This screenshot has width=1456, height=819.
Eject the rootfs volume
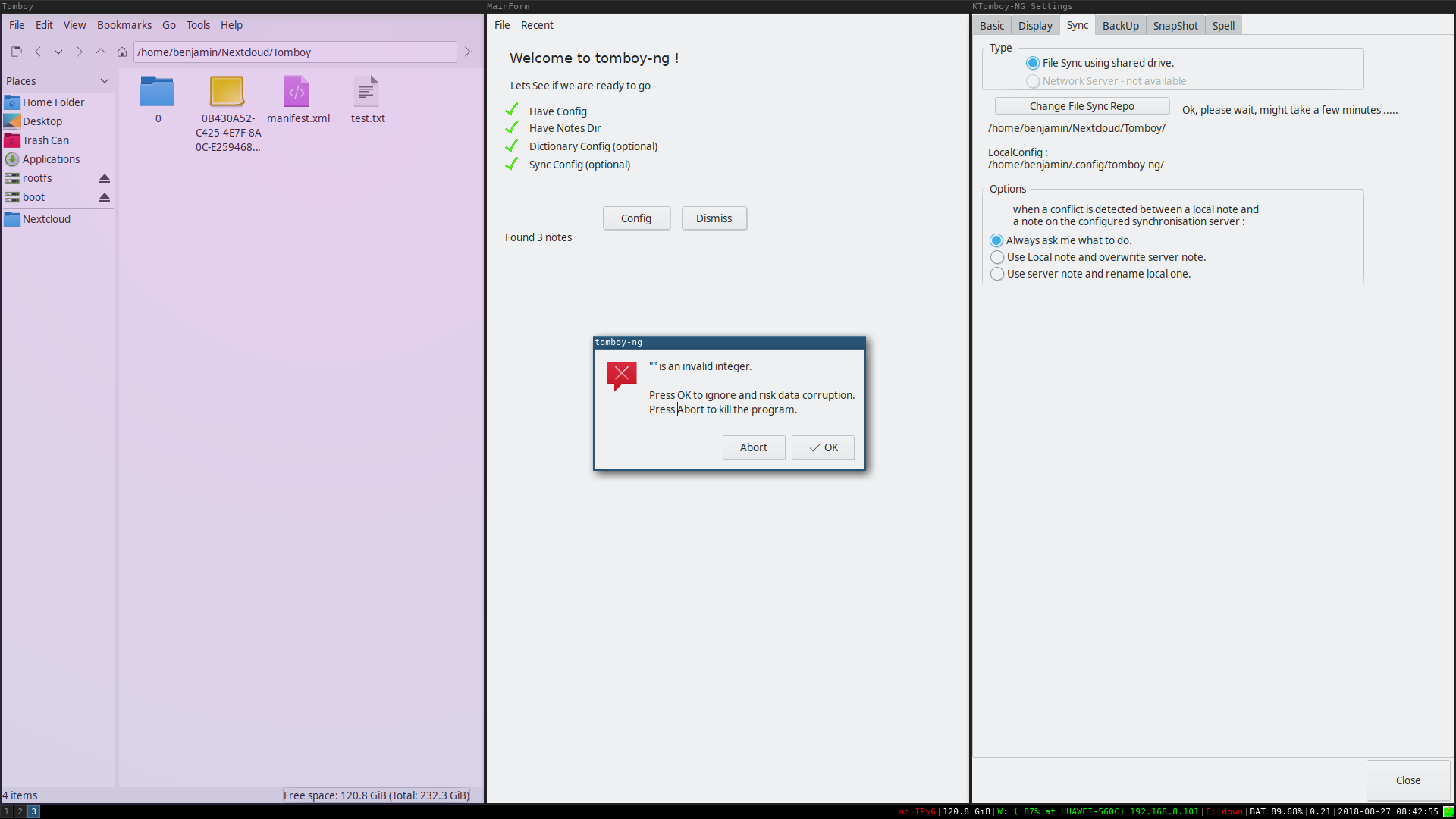tap(105, 178)
